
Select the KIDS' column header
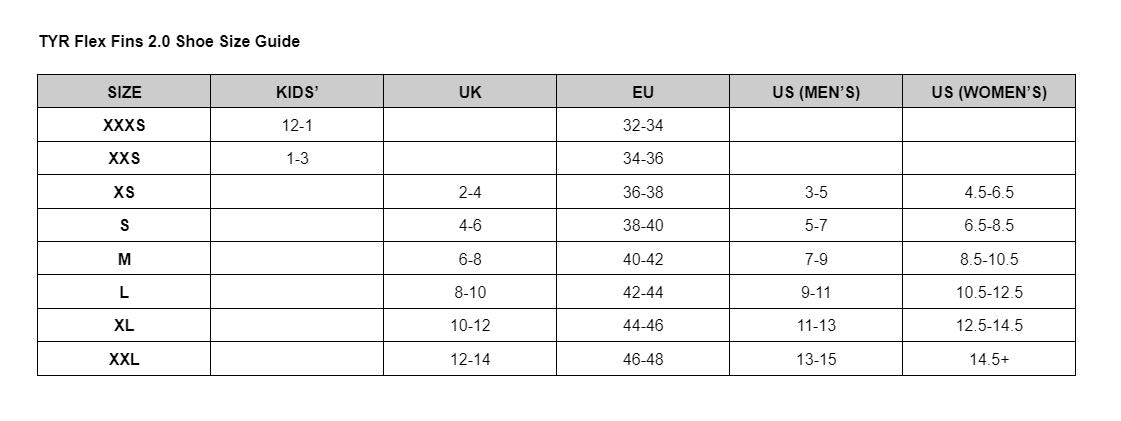coord(297,91)
